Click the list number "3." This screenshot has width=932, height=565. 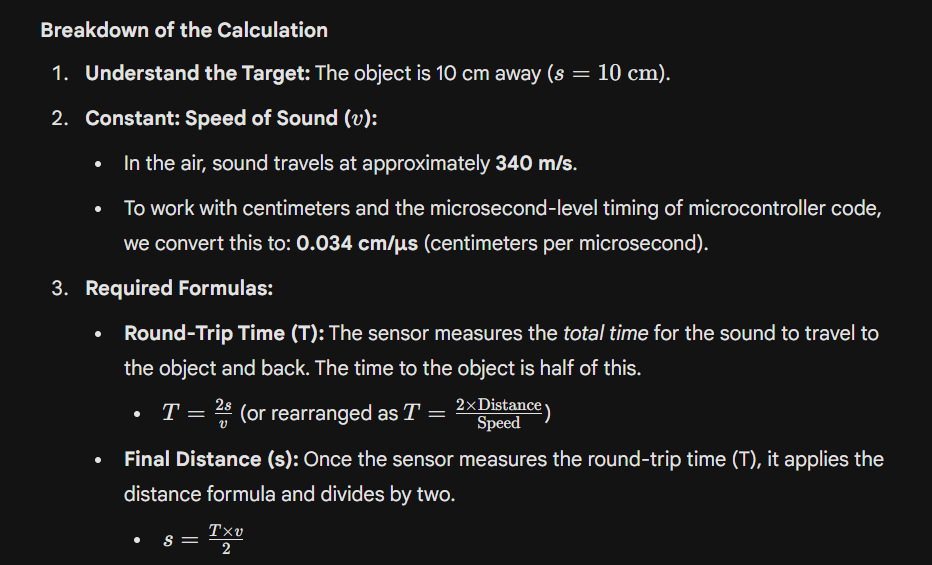click(60, 288)
